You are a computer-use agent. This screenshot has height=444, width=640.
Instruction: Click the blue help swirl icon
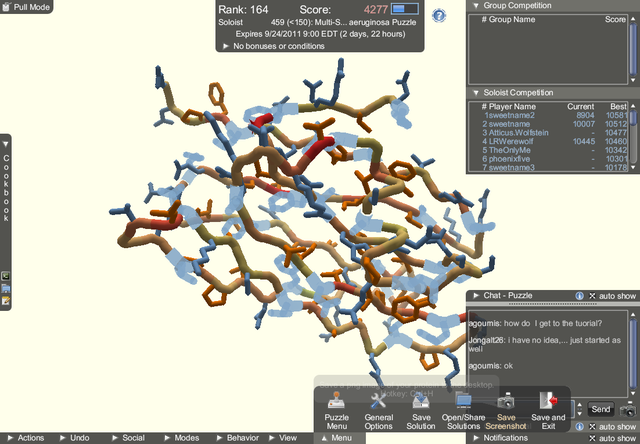click(x=438, y=15)
